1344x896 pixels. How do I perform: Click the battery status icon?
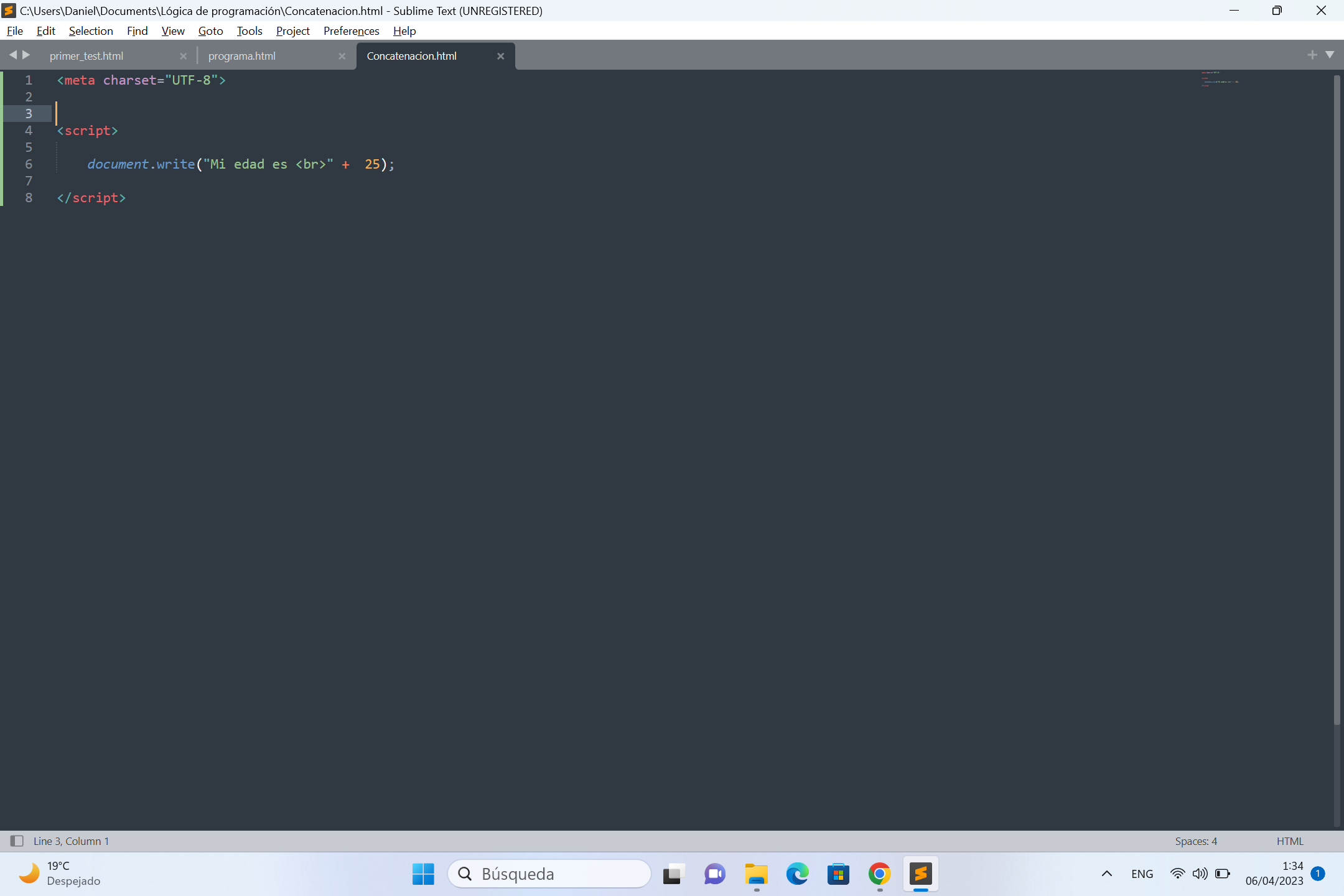tap(1223, 874)
